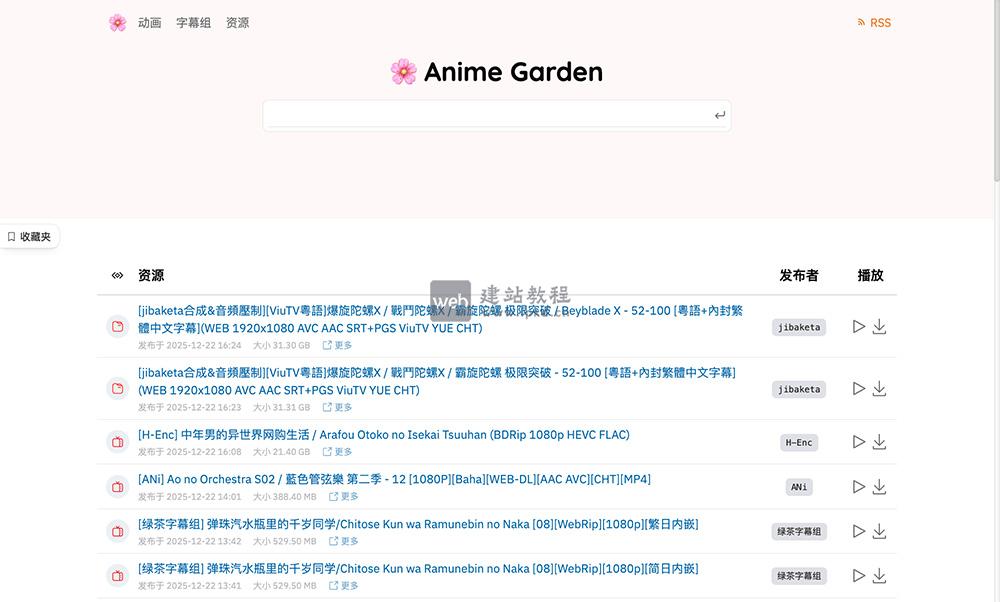Open the 动画 menu item
1000x602 pixels.
[x=148, y=22]
